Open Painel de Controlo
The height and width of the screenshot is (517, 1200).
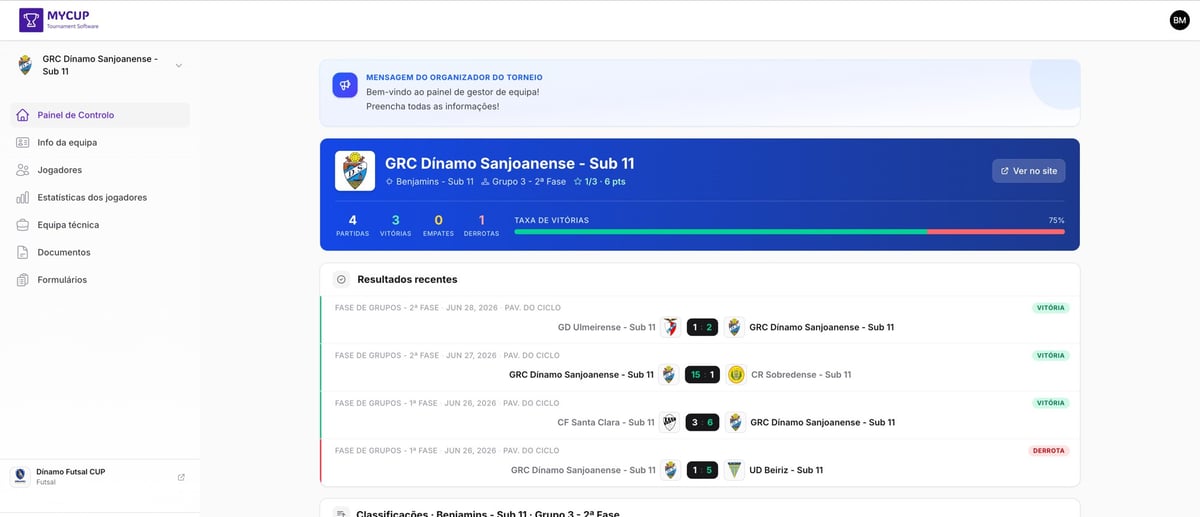point(100,115)
